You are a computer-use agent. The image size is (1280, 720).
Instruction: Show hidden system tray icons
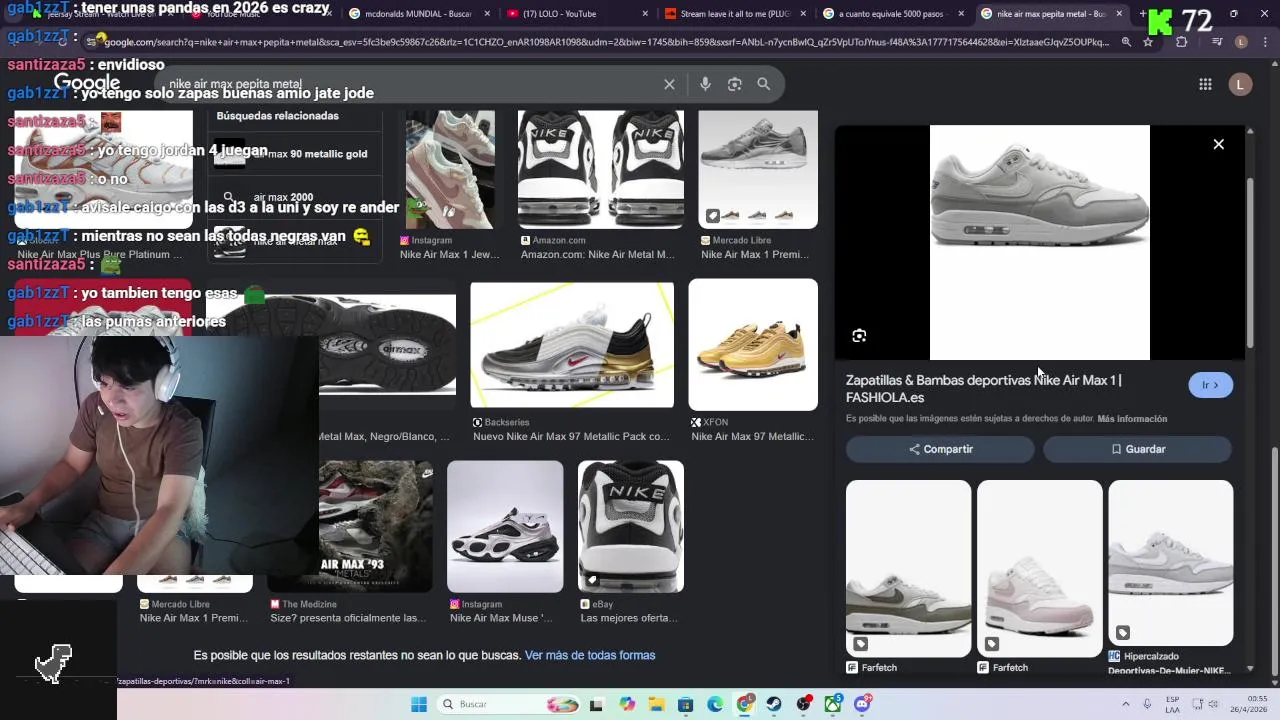pos(1126,704)
